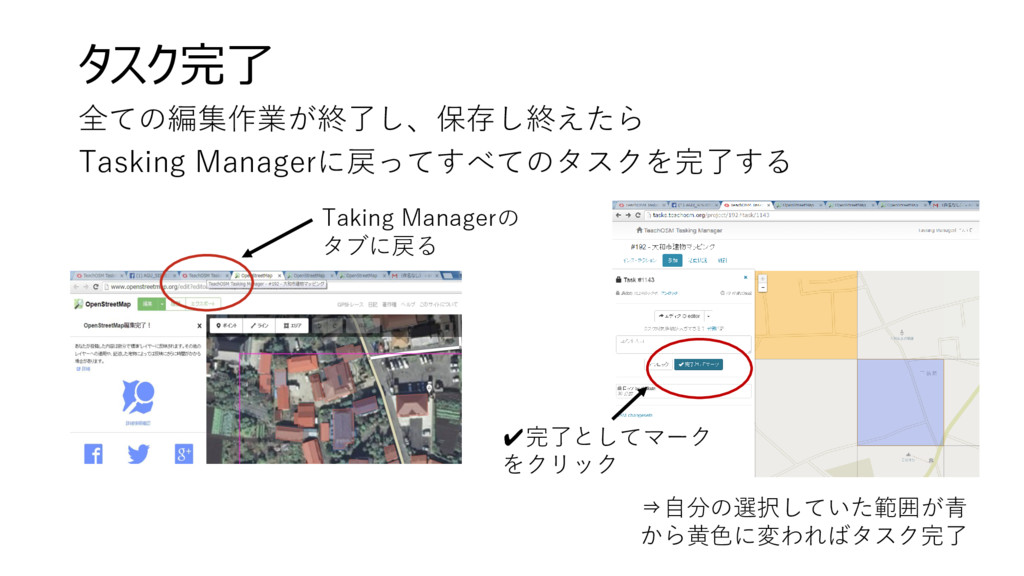This screenshot has height=576, width=1024.
Task: Select the Line (ライン) drawing tool
Action: (259, 325)
